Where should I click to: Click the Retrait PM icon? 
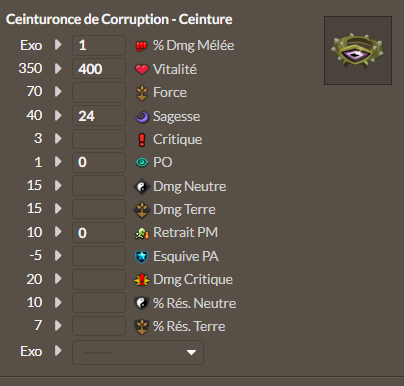click(142, 233)
